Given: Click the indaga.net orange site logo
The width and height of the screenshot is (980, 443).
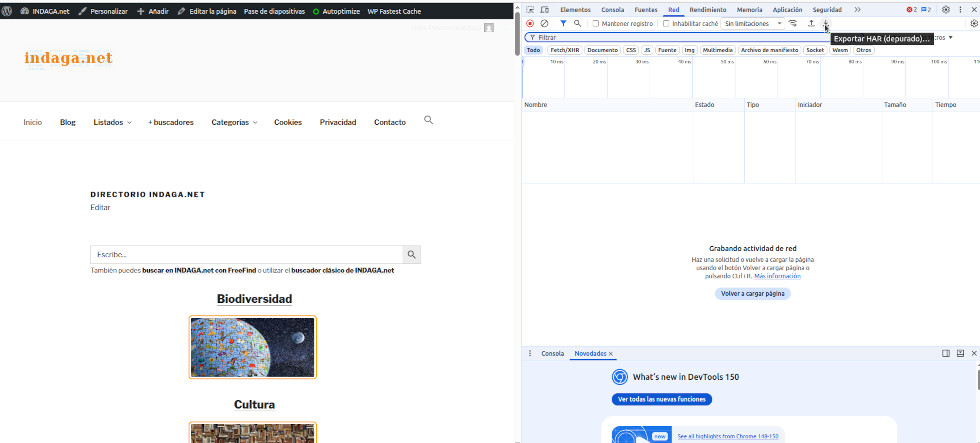Looking at the screenshot, I should tap(69, 58).
